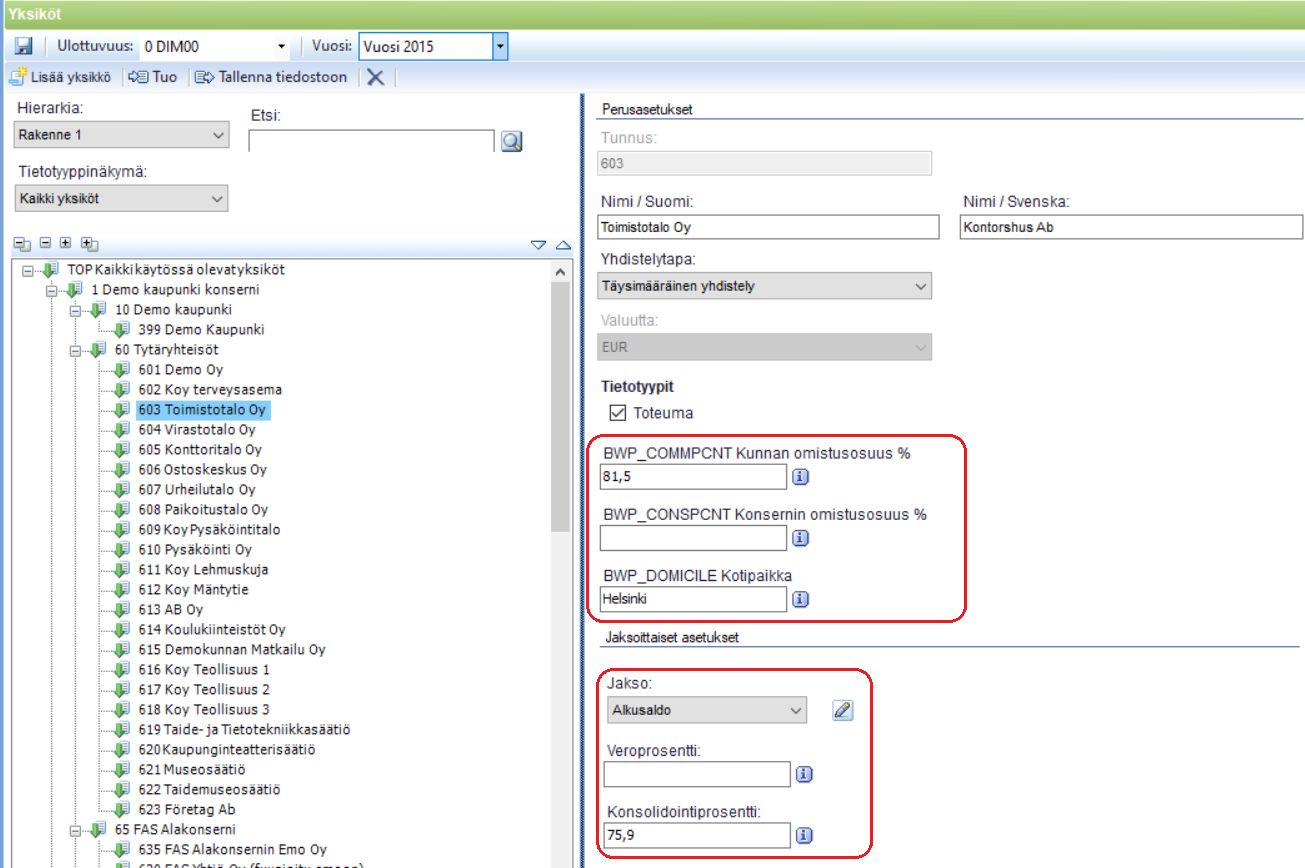The height and width of the screenshot is (868, 1305).
Task: Collapse the 60 Tytäryhteisöt tree node
Action: [76, 350]
